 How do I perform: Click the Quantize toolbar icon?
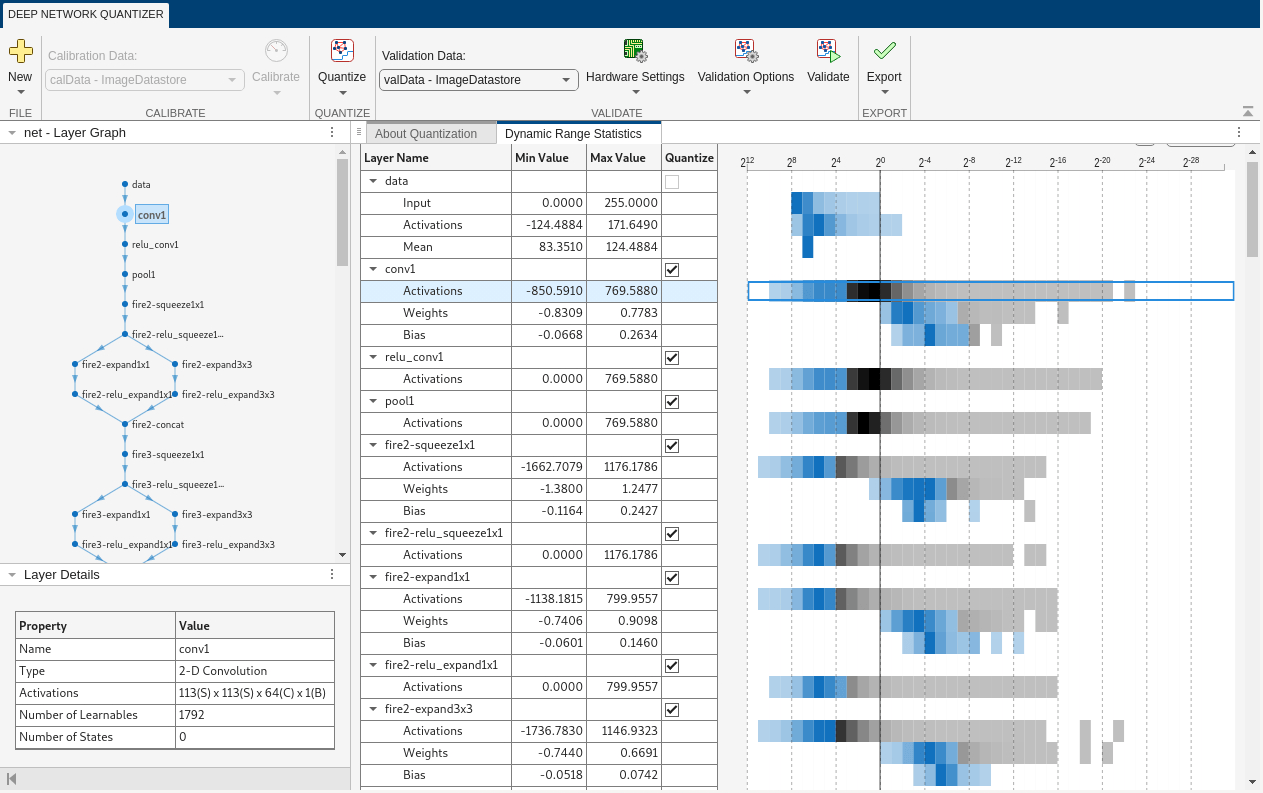click(342, 51)
